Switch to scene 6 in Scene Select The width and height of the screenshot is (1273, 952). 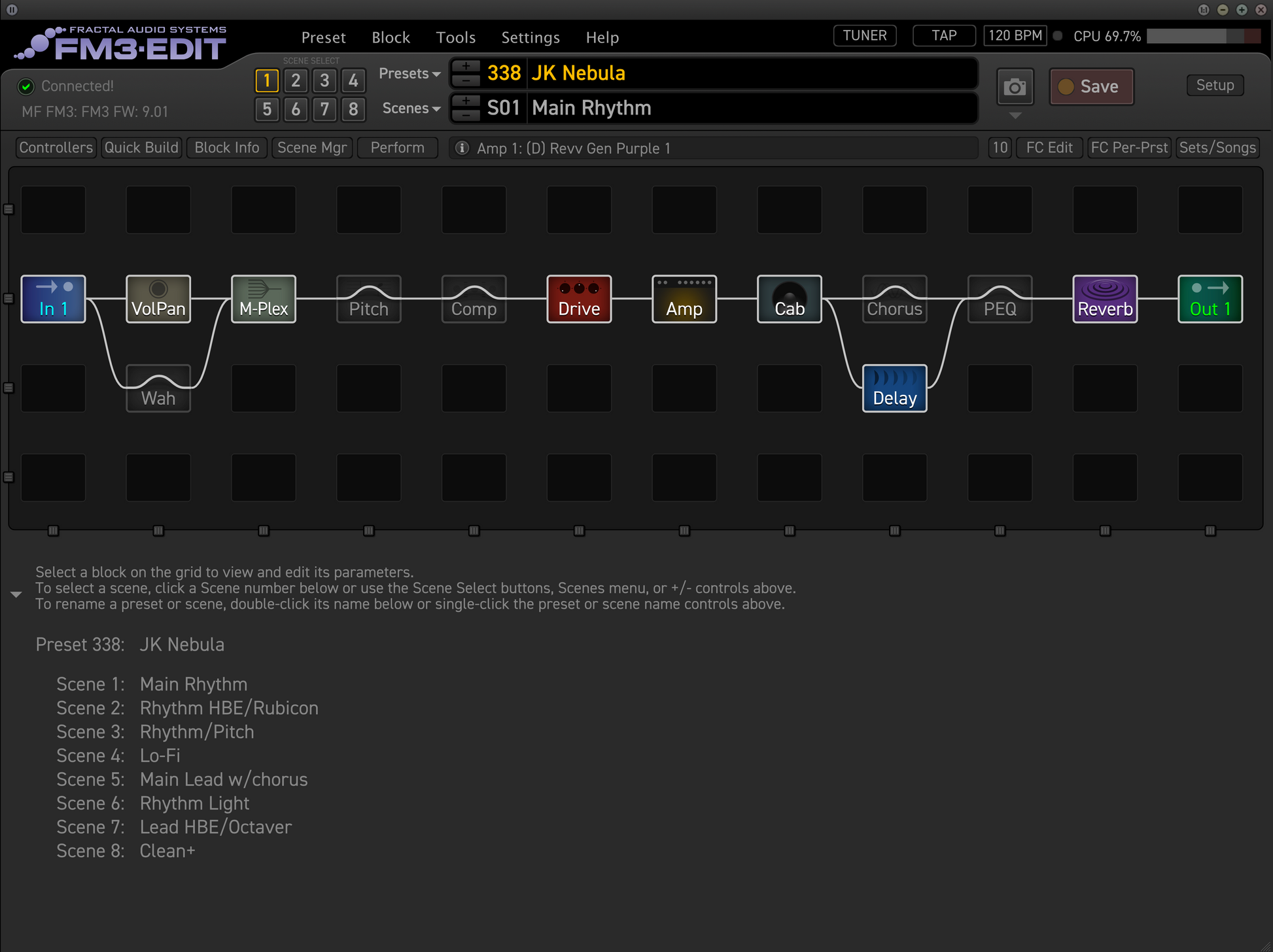pos(296,109)
